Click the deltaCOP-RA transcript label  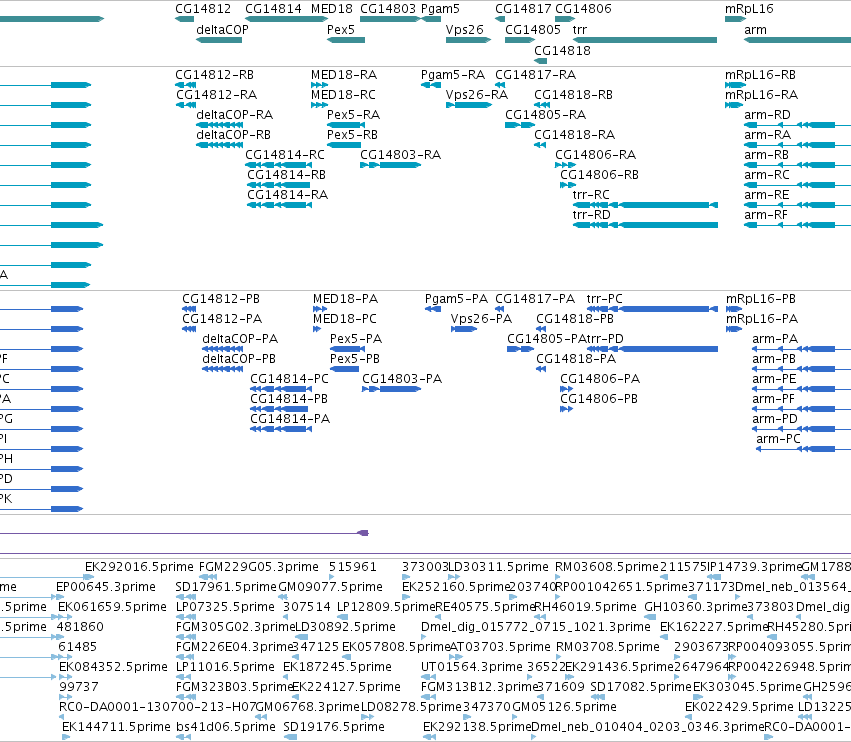(x=234, y=115)
